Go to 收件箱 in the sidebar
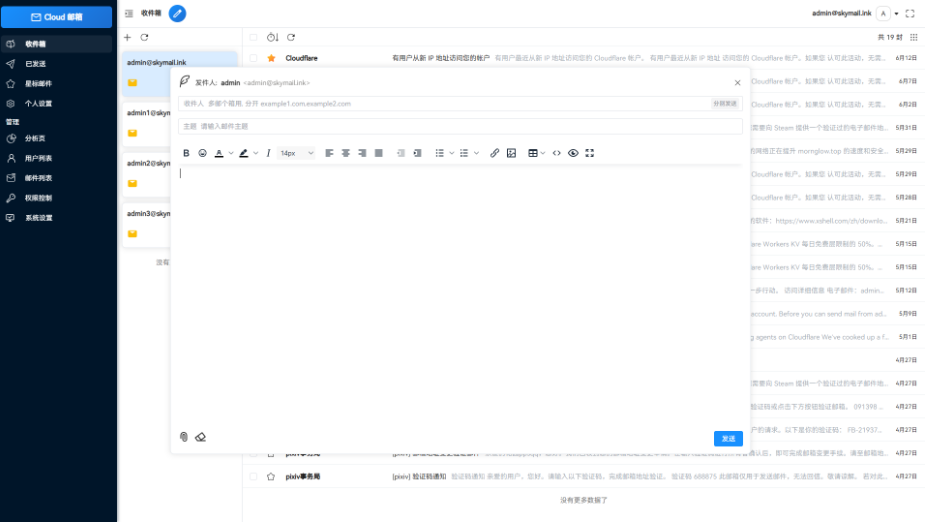 [x=57, y=44]
